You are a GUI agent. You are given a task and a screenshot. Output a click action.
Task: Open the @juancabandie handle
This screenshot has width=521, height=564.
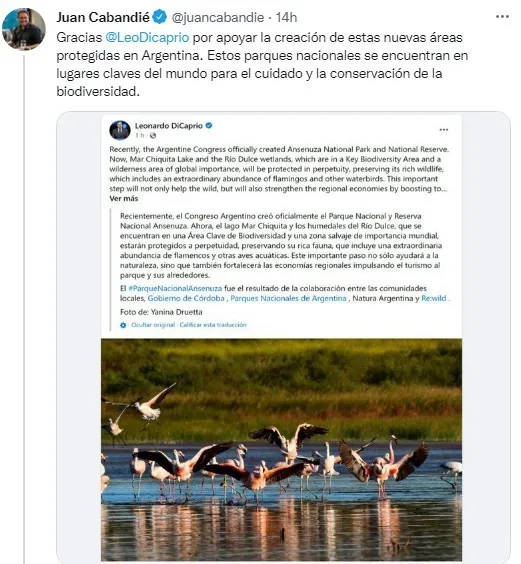218,17
